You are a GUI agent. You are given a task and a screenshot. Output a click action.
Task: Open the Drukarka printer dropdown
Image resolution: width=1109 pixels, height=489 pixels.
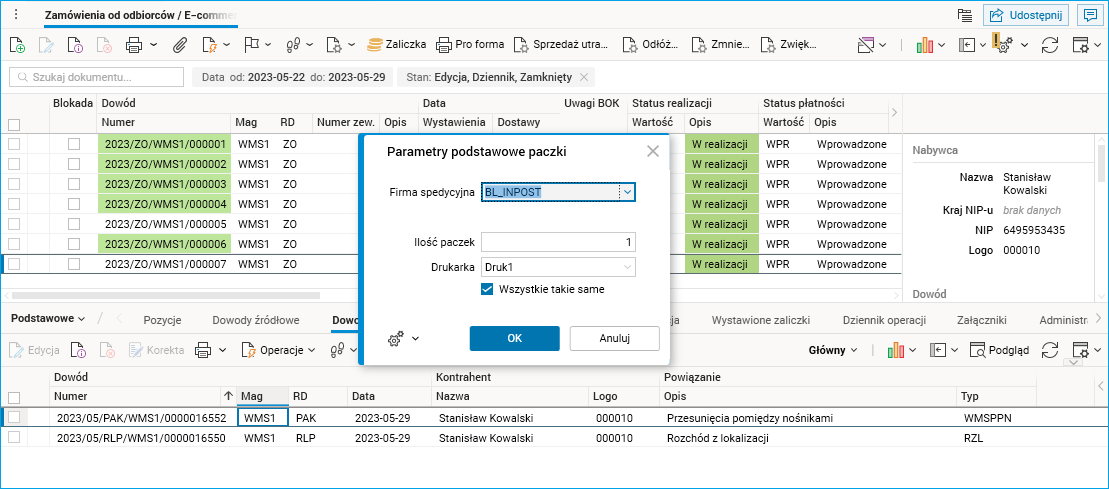coord(627,267)
